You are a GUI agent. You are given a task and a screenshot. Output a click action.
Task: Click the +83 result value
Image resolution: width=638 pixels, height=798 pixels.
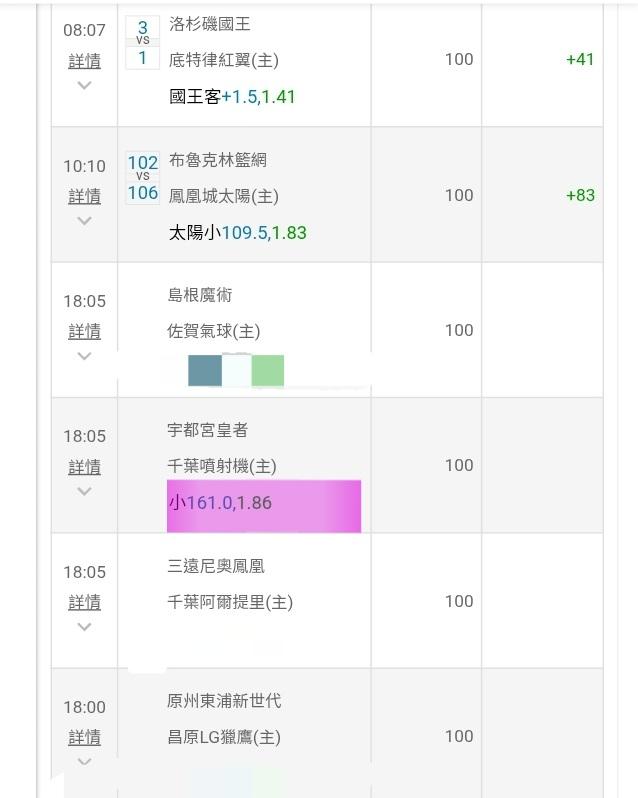(580, 196)
